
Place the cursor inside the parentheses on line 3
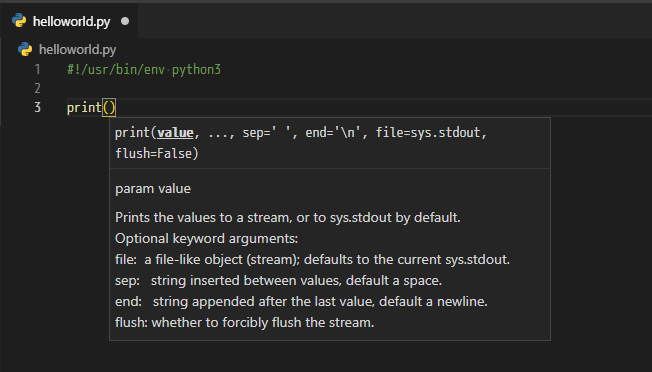click(x=109, y=108)
